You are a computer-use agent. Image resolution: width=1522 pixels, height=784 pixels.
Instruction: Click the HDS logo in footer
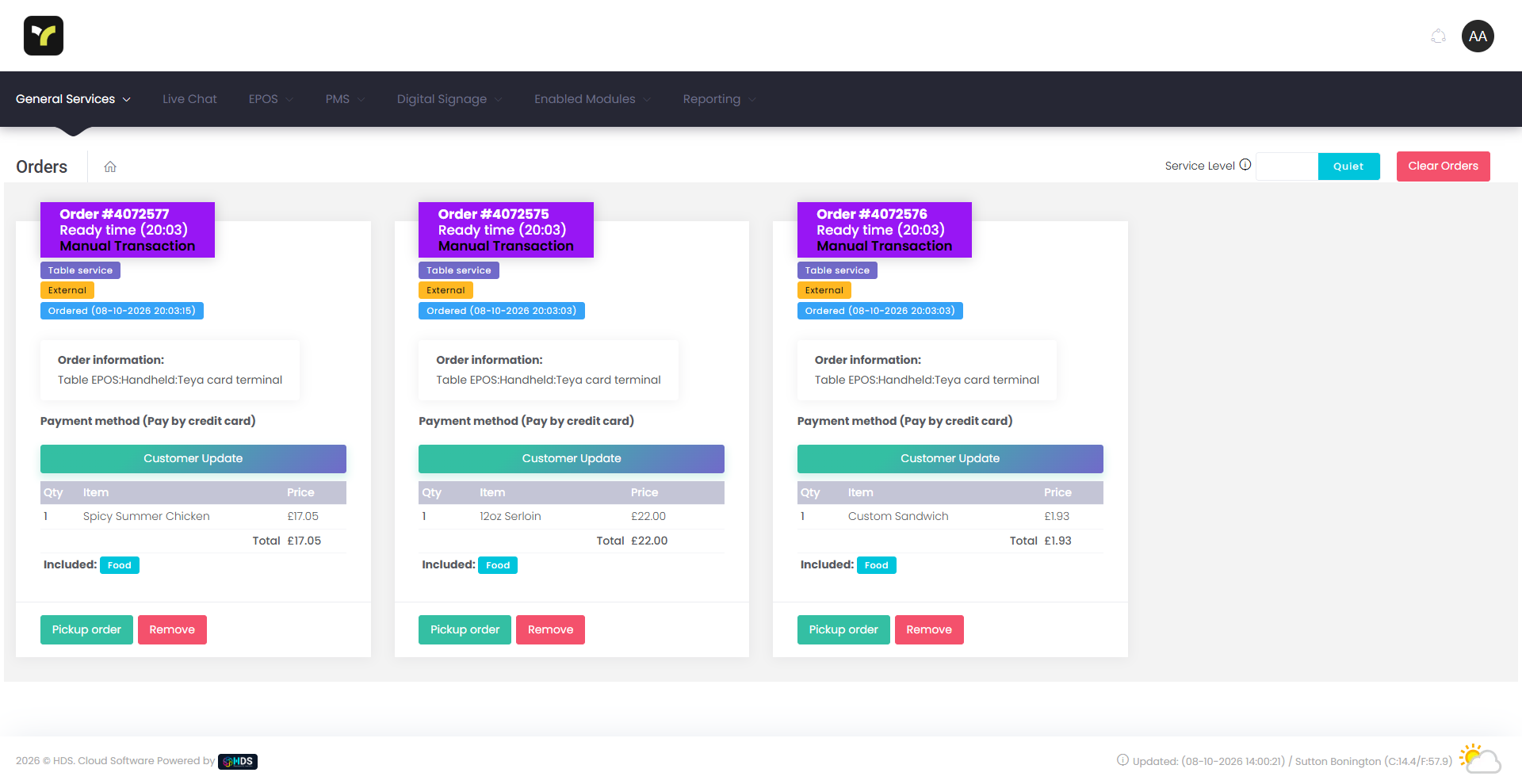238,761
